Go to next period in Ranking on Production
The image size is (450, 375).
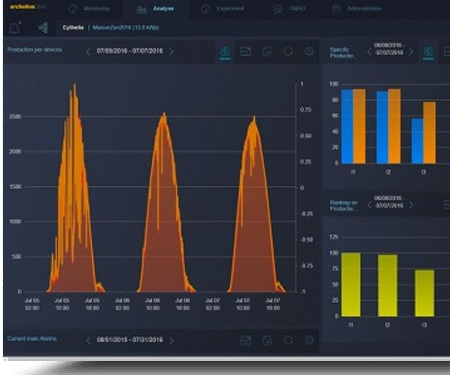pyautogui.click(x=411, y=205)
